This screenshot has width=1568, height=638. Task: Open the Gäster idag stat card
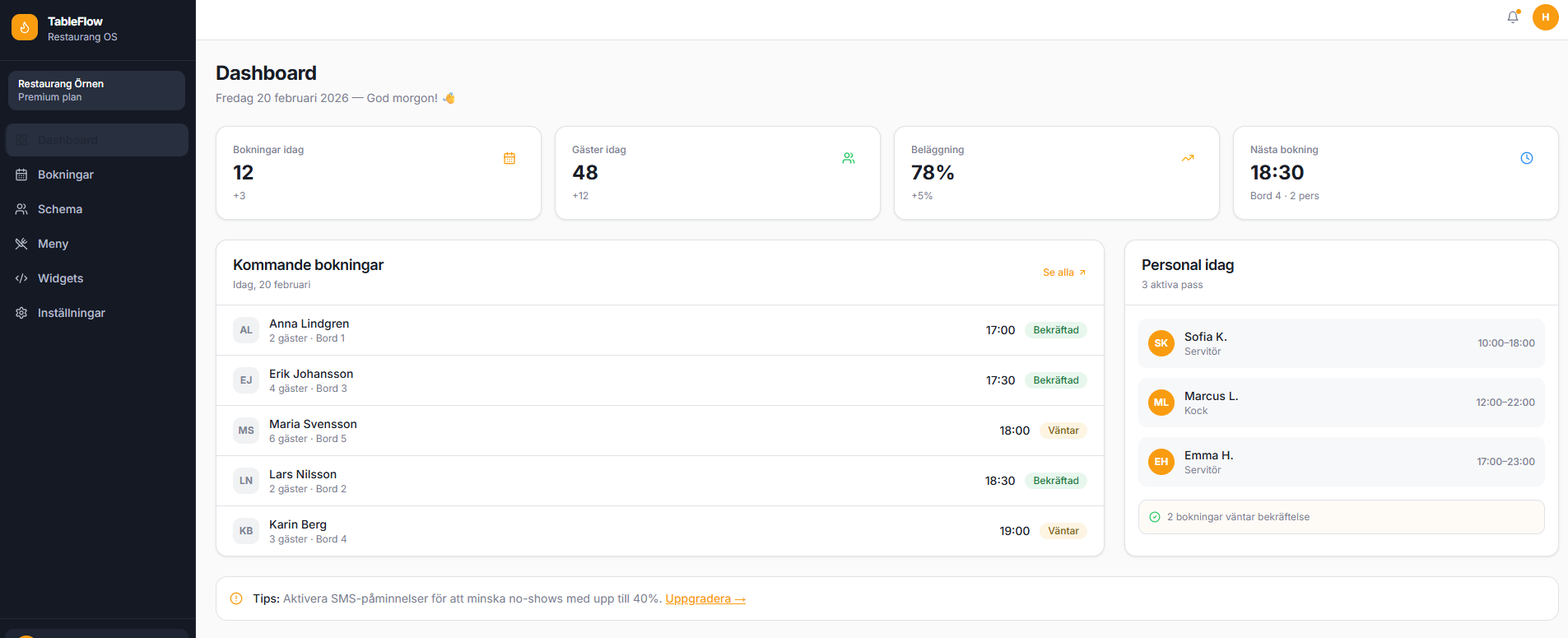tap(718, 173)
